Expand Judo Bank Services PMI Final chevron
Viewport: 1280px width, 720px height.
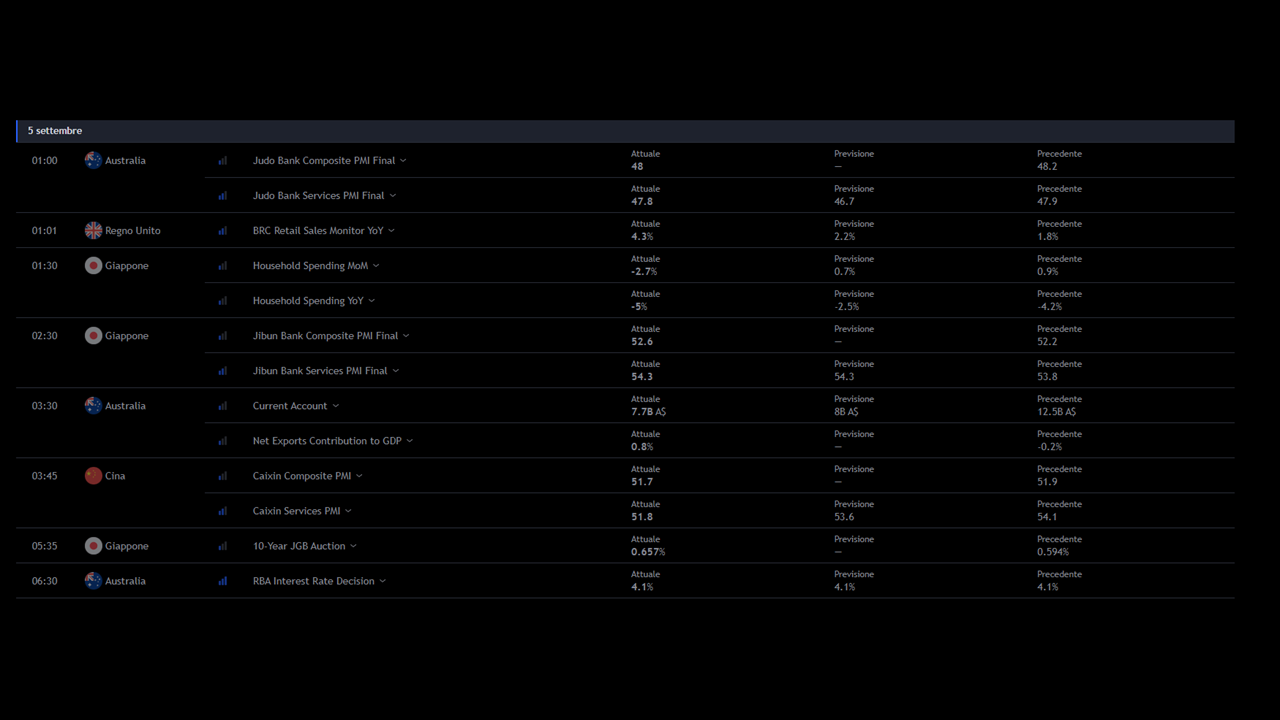393,196
